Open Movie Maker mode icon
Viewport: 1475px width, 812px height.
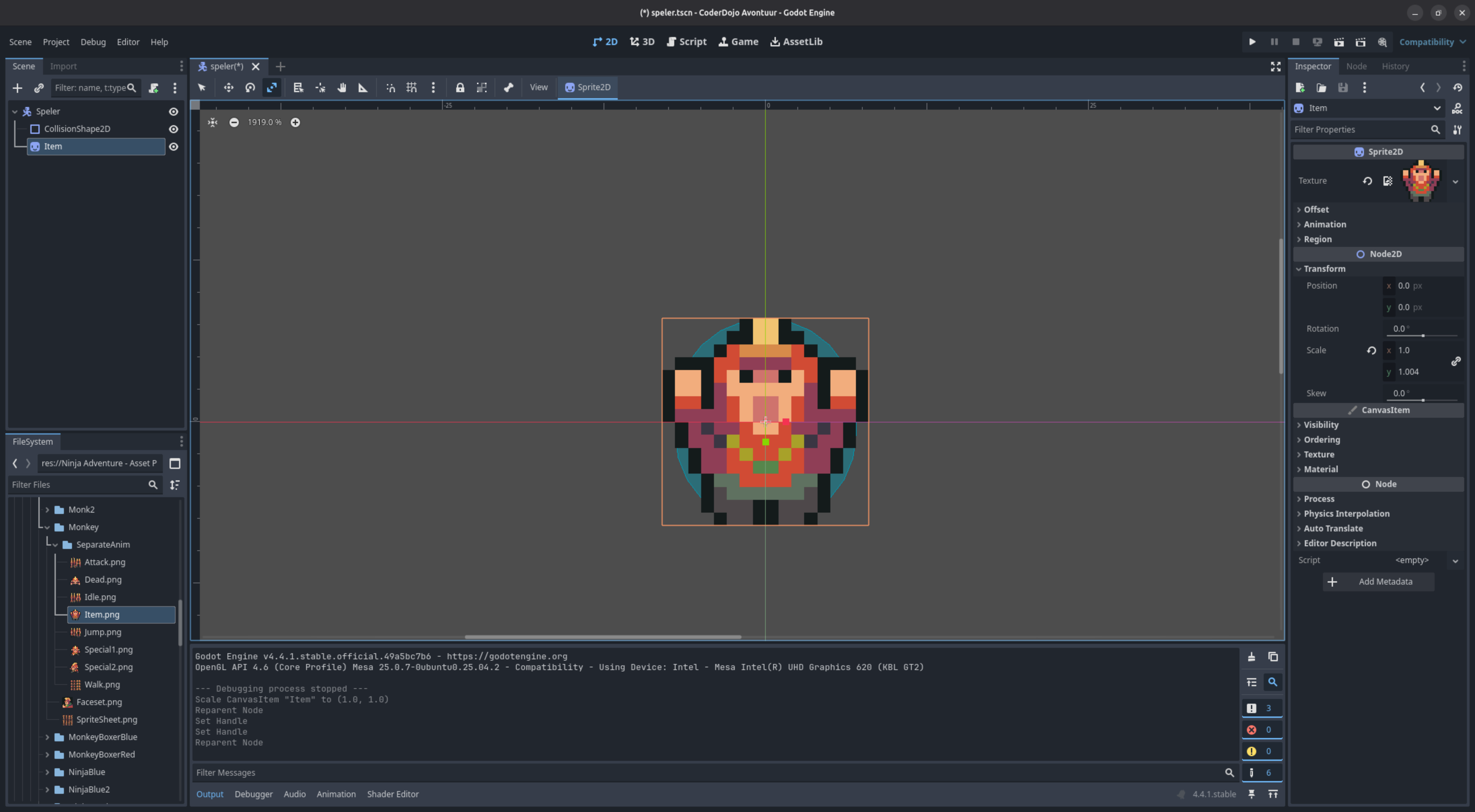[x=1382, y=42]
